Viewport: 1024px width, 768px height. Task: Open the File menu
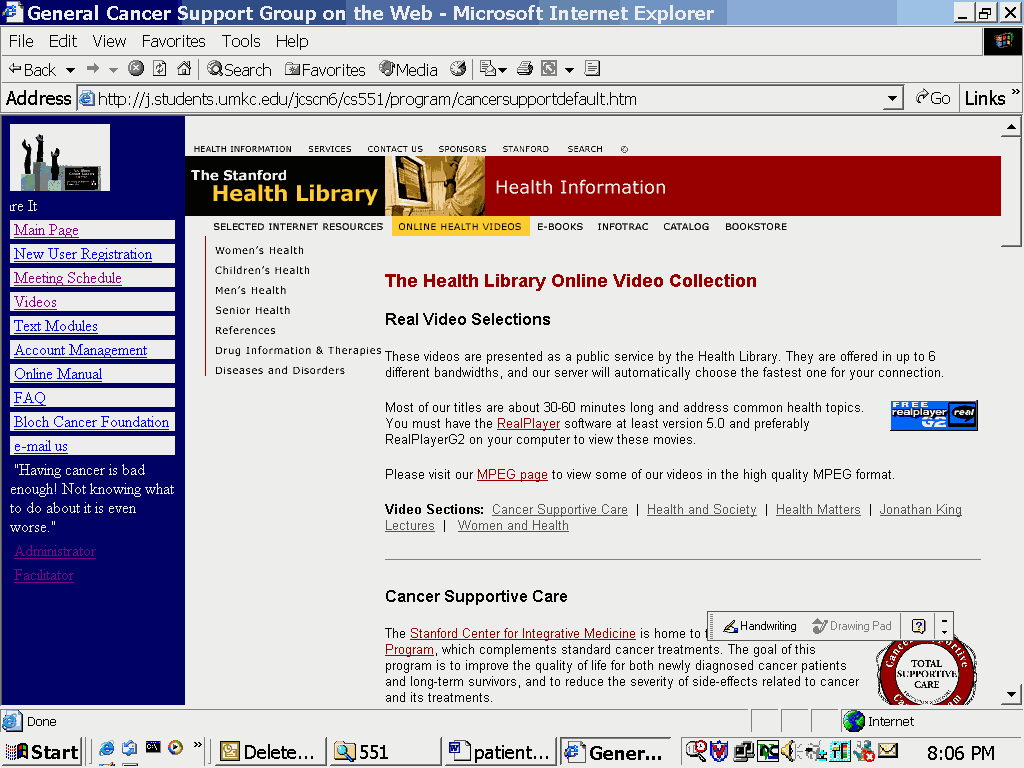click(21, 41)
